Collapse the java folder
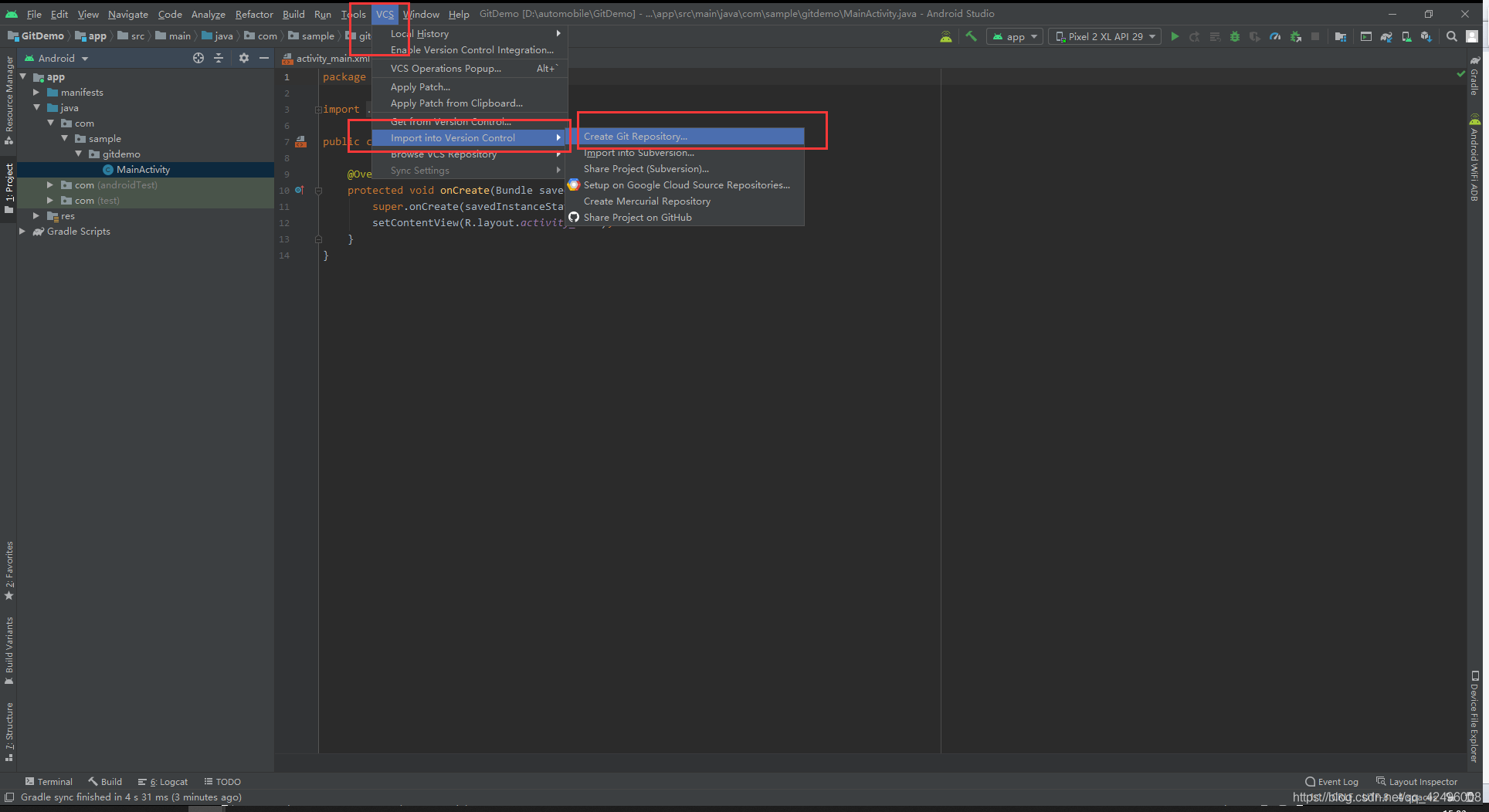The width and height of the screenshot is (1489, 812). 36,108
